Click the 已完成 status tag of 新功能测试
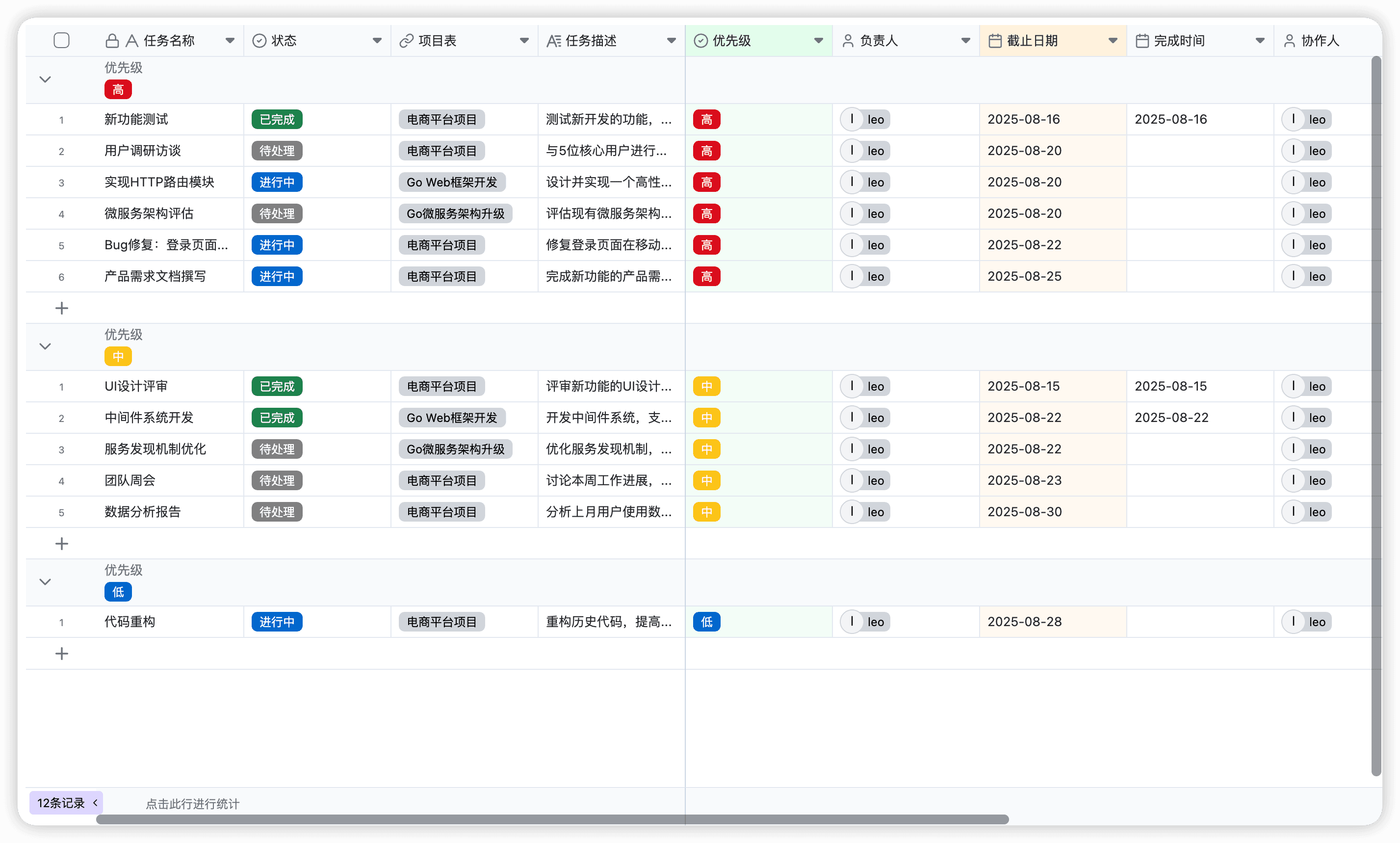The image size is (1400, 843). [x=277, y=119]
